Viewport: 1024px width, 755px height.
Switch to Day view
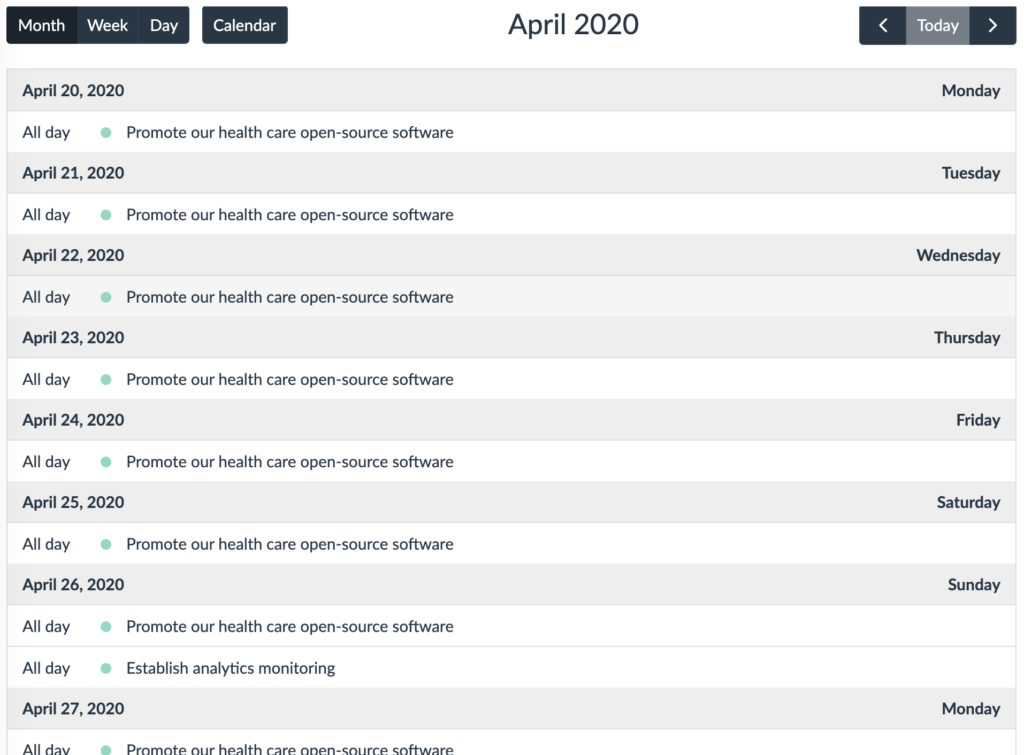coord(163,25)
